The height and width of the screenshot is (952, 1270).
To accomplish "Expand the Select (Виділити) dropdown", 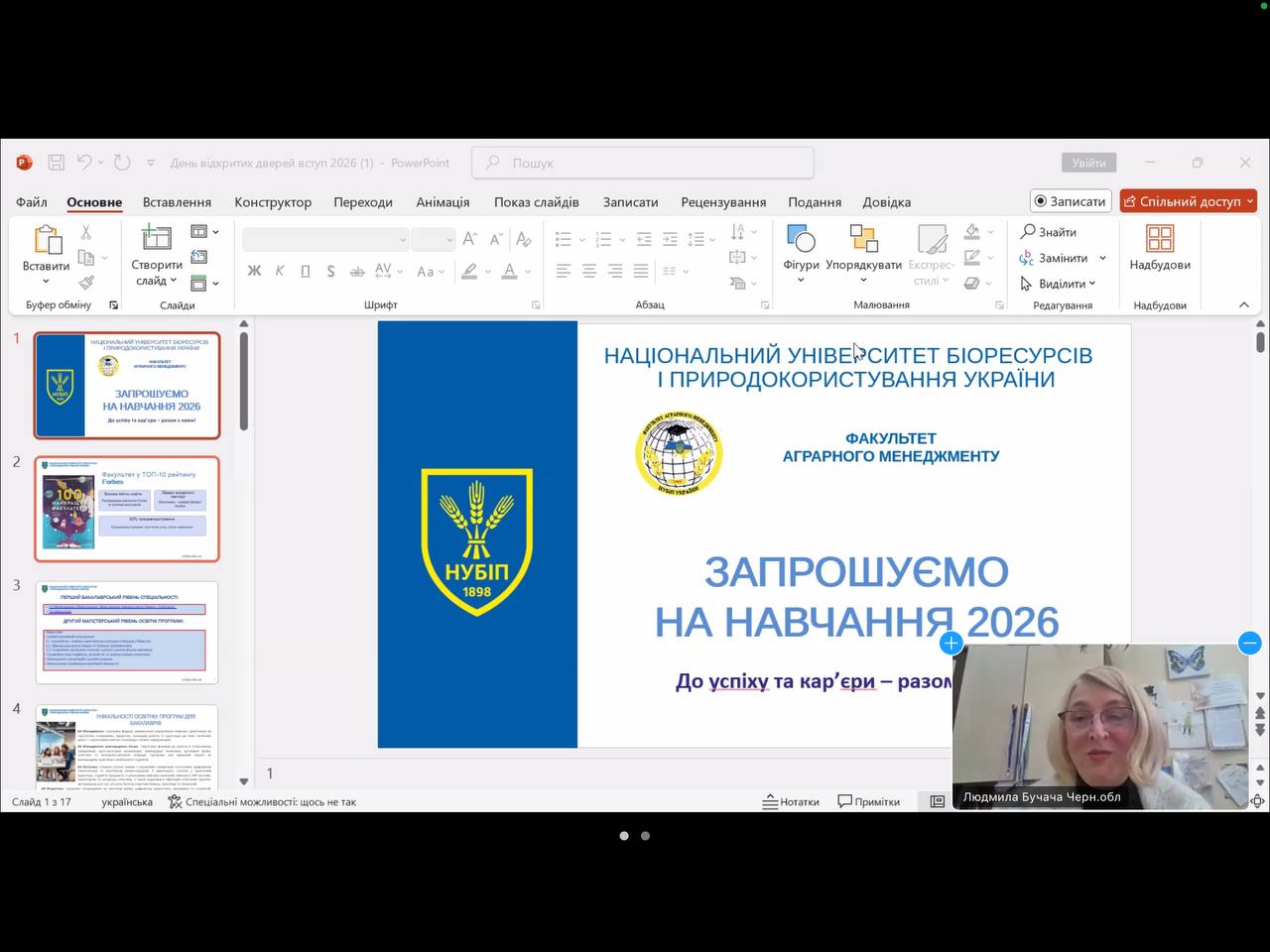I will (x=1092, y=284).
